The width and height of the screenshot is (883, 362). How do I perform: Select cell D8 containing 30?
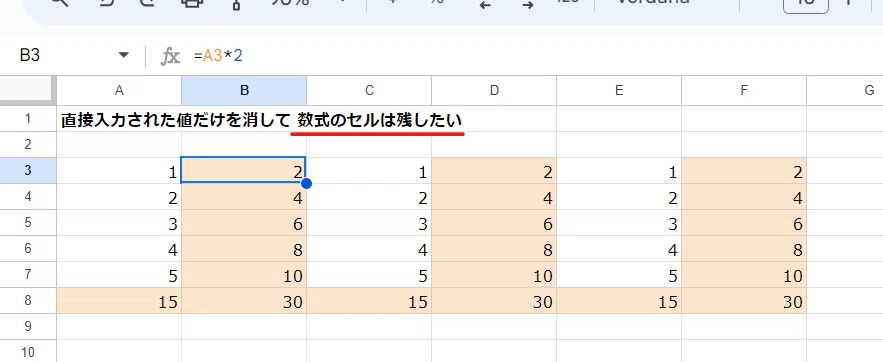(x=494, y=300)
